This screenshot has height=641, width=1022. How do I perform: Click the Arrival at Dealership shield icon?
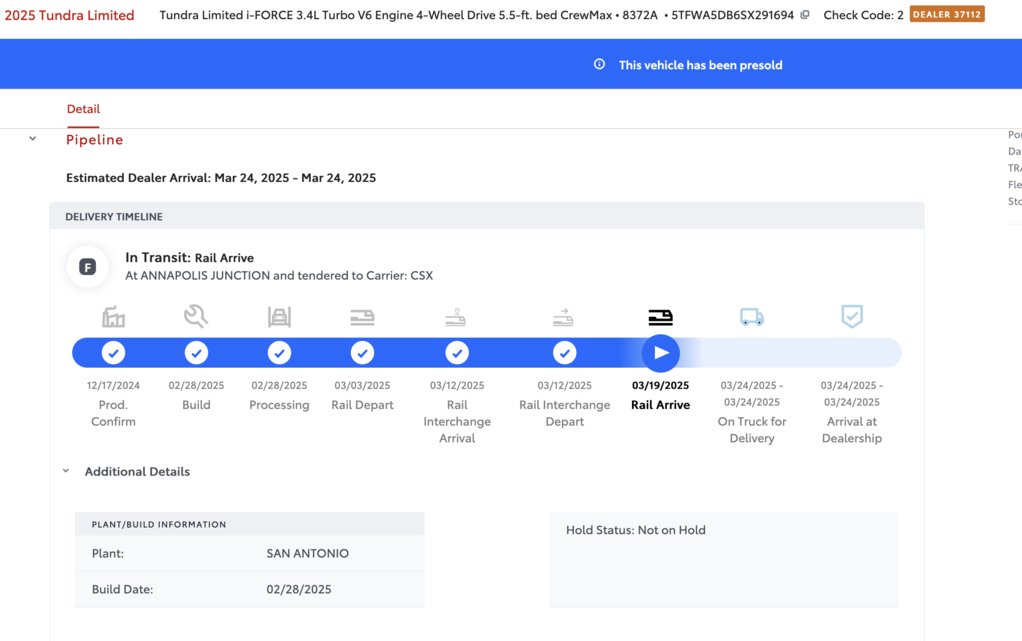[x=852, y=316]
